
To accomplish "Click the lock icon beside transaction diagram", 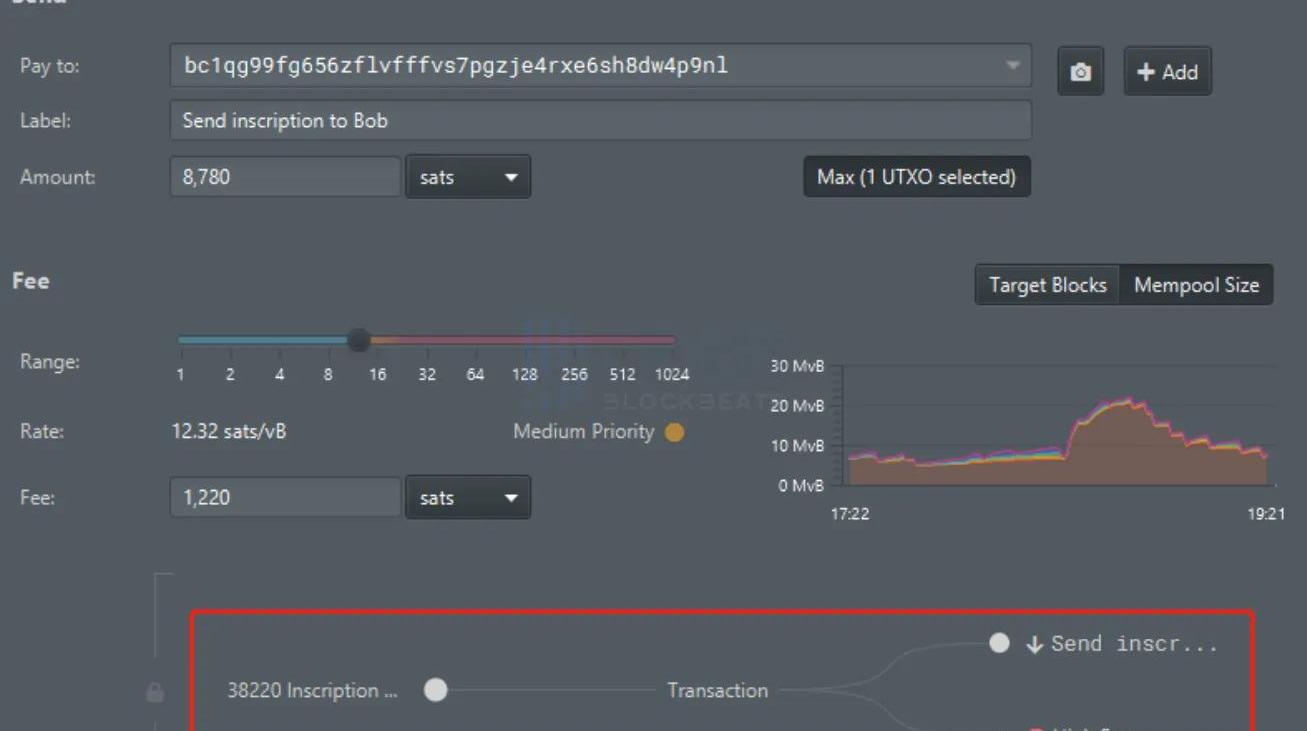I will [x=155, y=692].
